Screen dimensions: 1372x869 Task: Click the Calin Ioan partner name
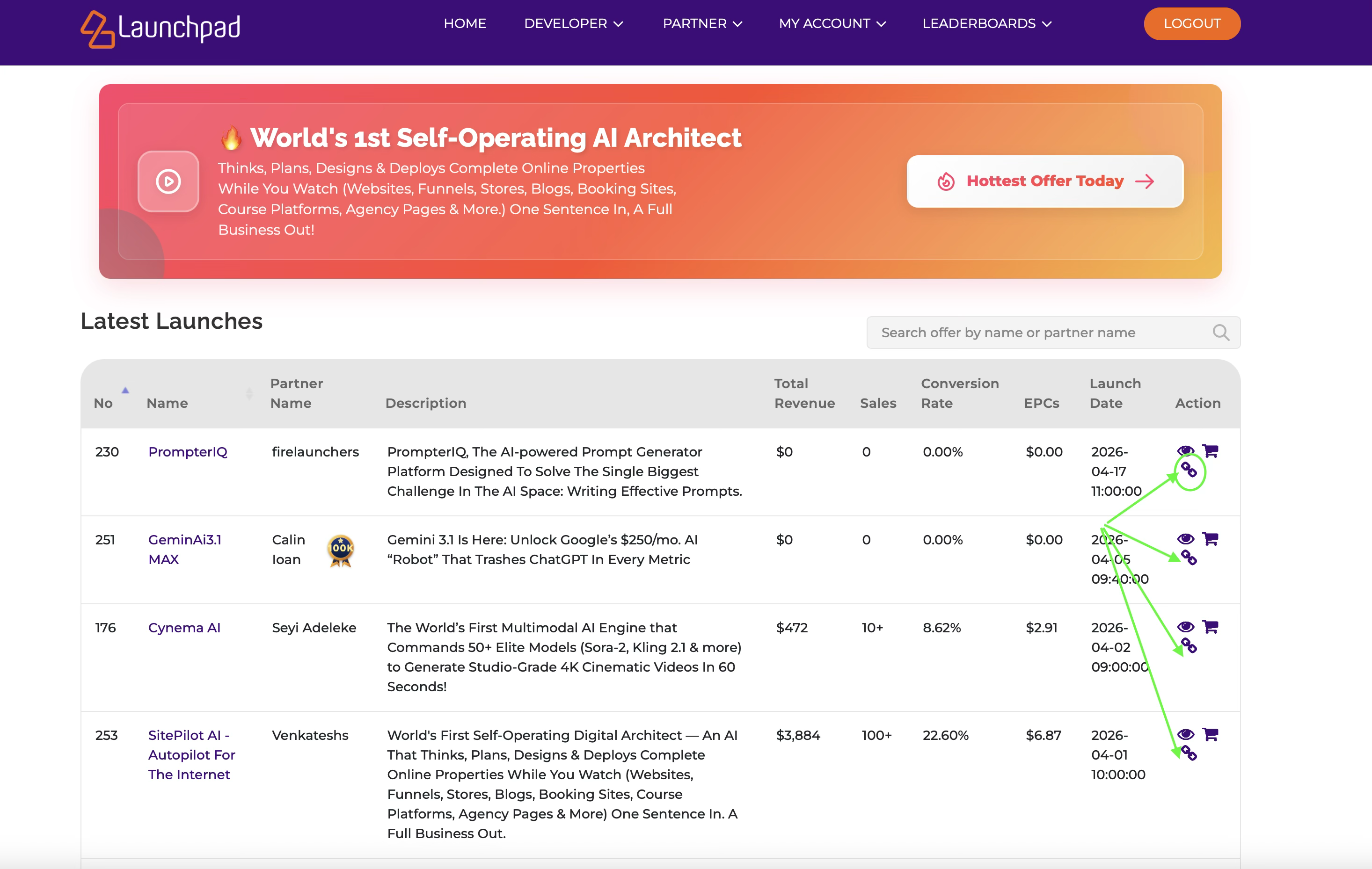coord(288,550)
